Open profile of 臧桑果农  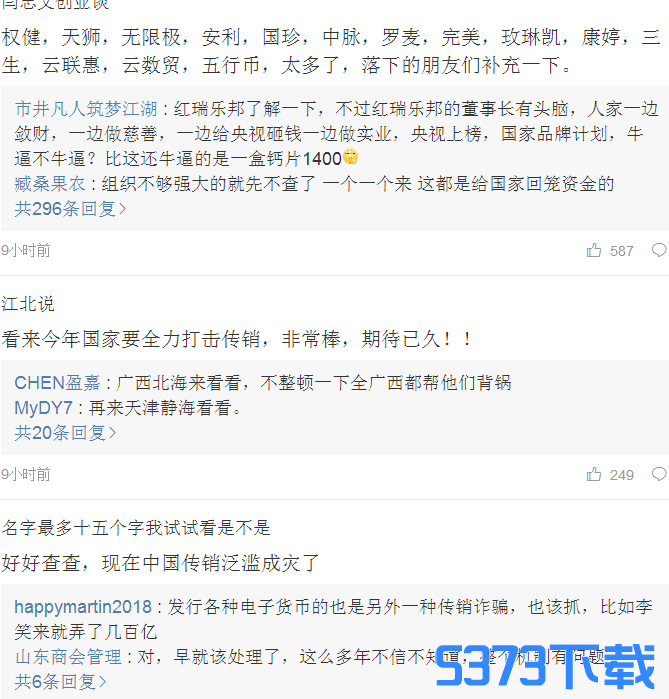49,184
